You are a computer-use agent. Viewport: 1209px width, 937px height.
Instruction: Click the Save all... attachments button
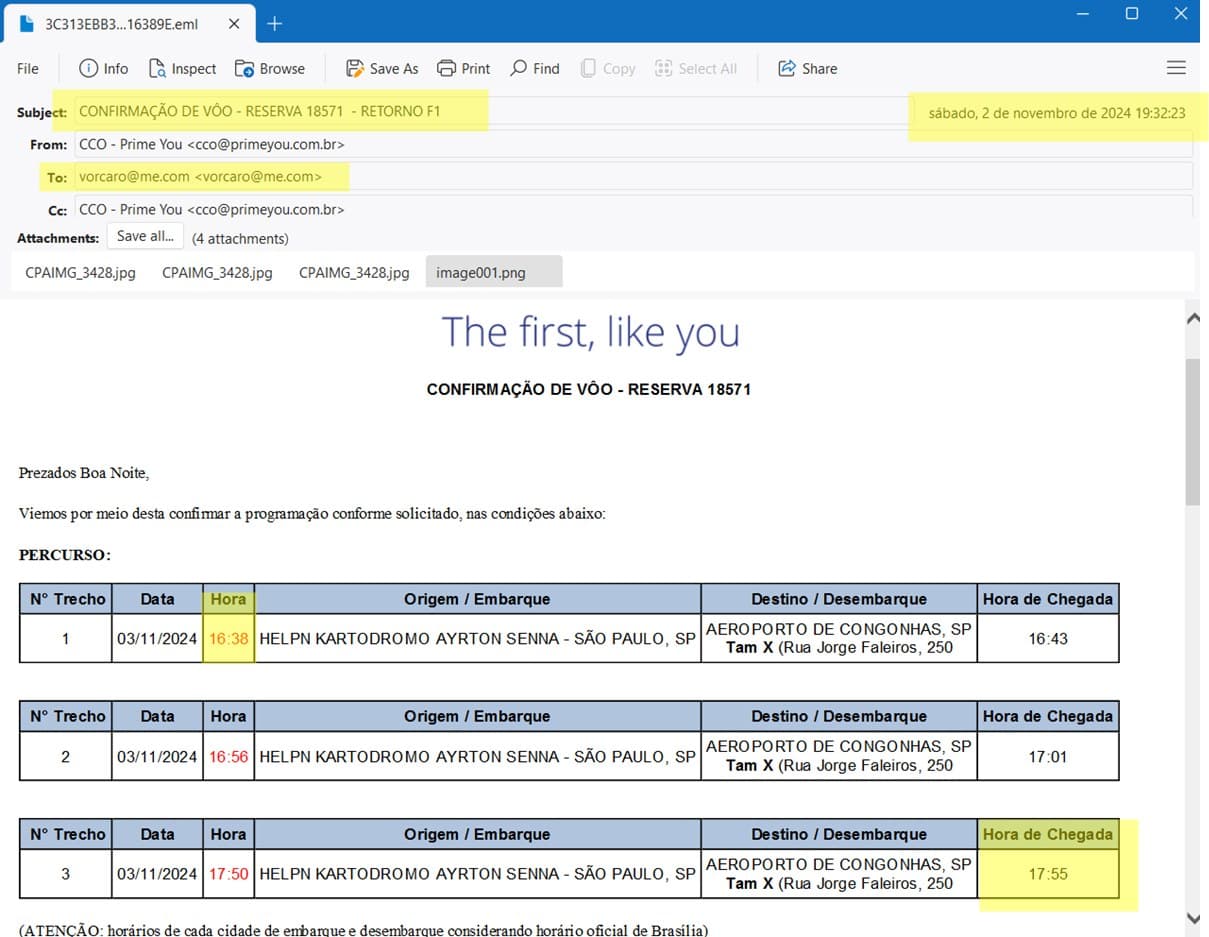(x=145, y=237)
